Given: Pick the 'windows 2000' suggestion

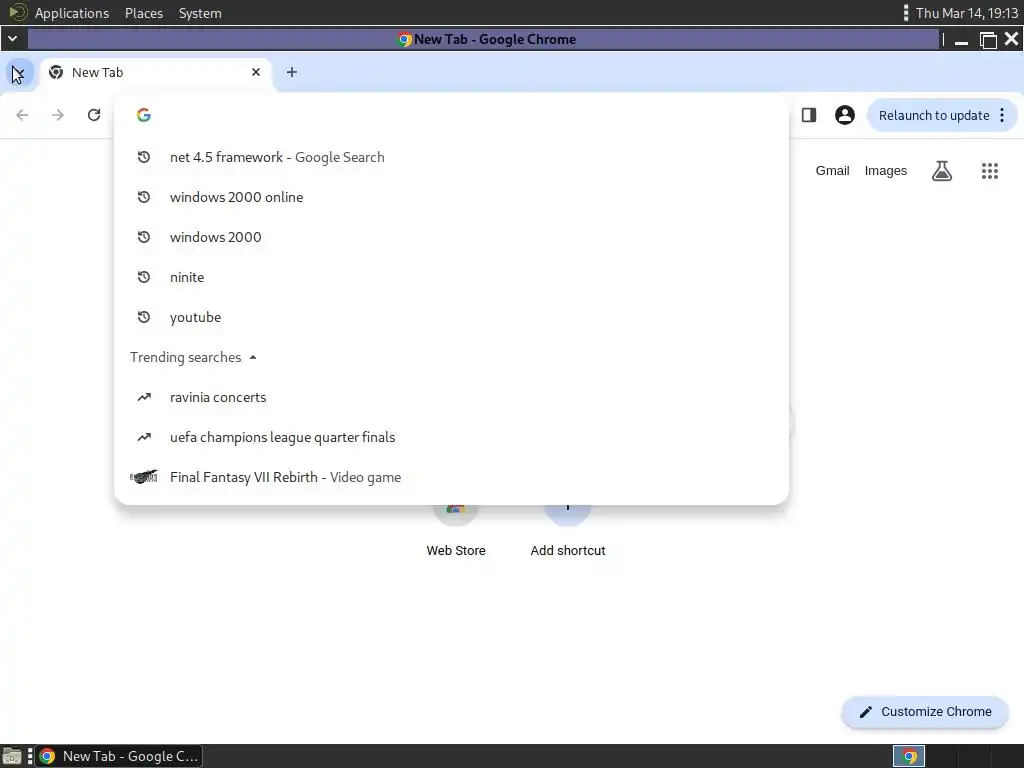Looking at the screenshot, I should pos(451,237).
